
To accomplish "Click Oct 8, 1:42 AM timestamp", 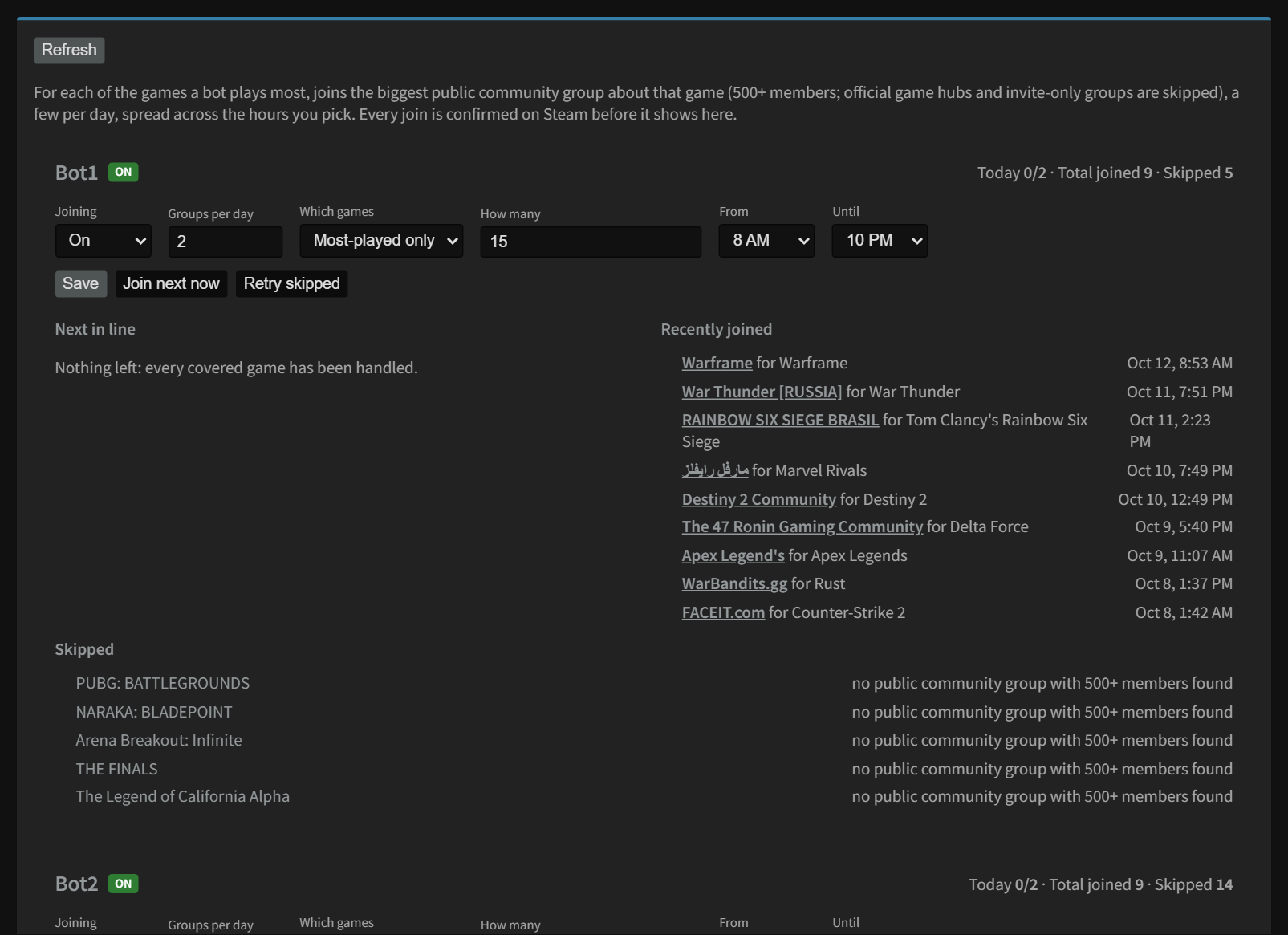I will click(x=1184, y=612).
